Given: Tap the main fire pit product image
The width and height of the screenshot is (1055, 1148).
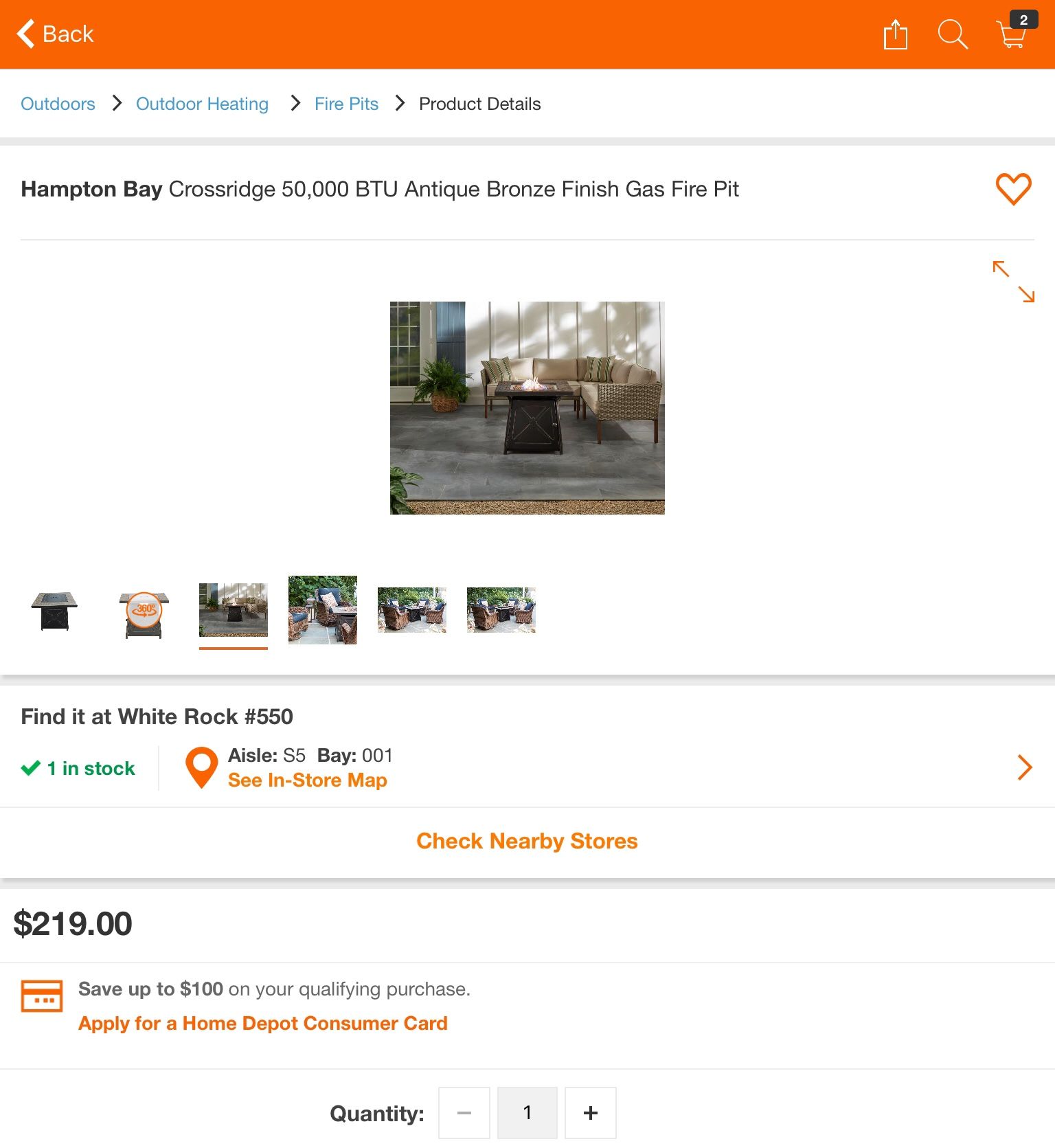Looking at the screenshot, I should click(x=527, y=407).
